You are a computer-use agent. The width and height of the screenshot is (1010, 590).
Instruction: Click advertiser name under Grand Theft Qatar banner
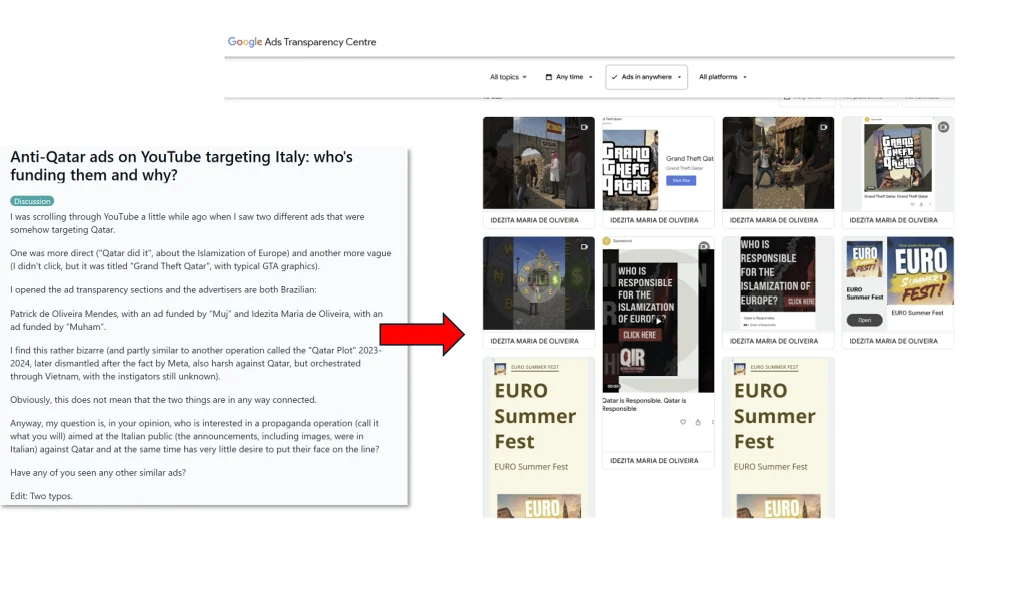click(654, 220)
